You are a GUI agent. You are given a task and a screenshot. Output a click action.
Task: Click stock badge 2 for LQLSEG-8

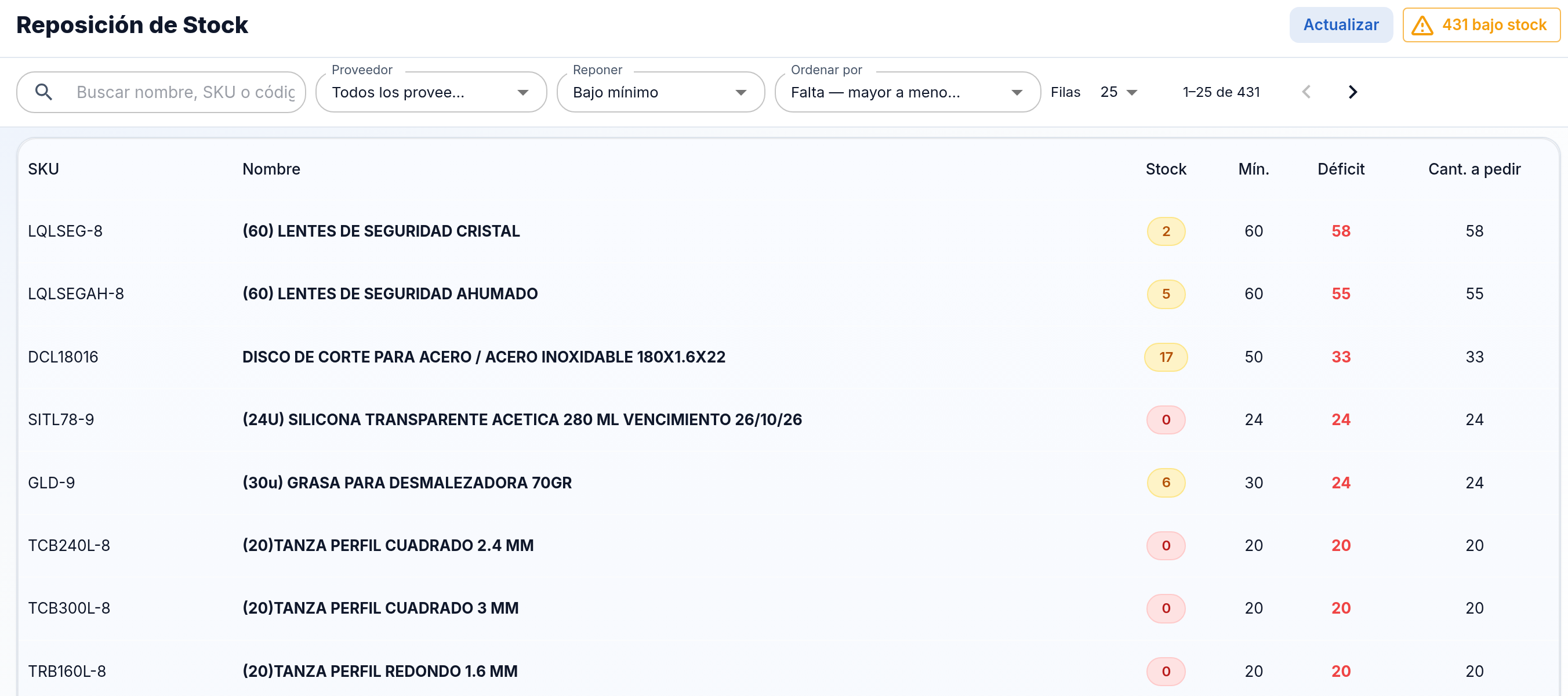(1166, 231)
